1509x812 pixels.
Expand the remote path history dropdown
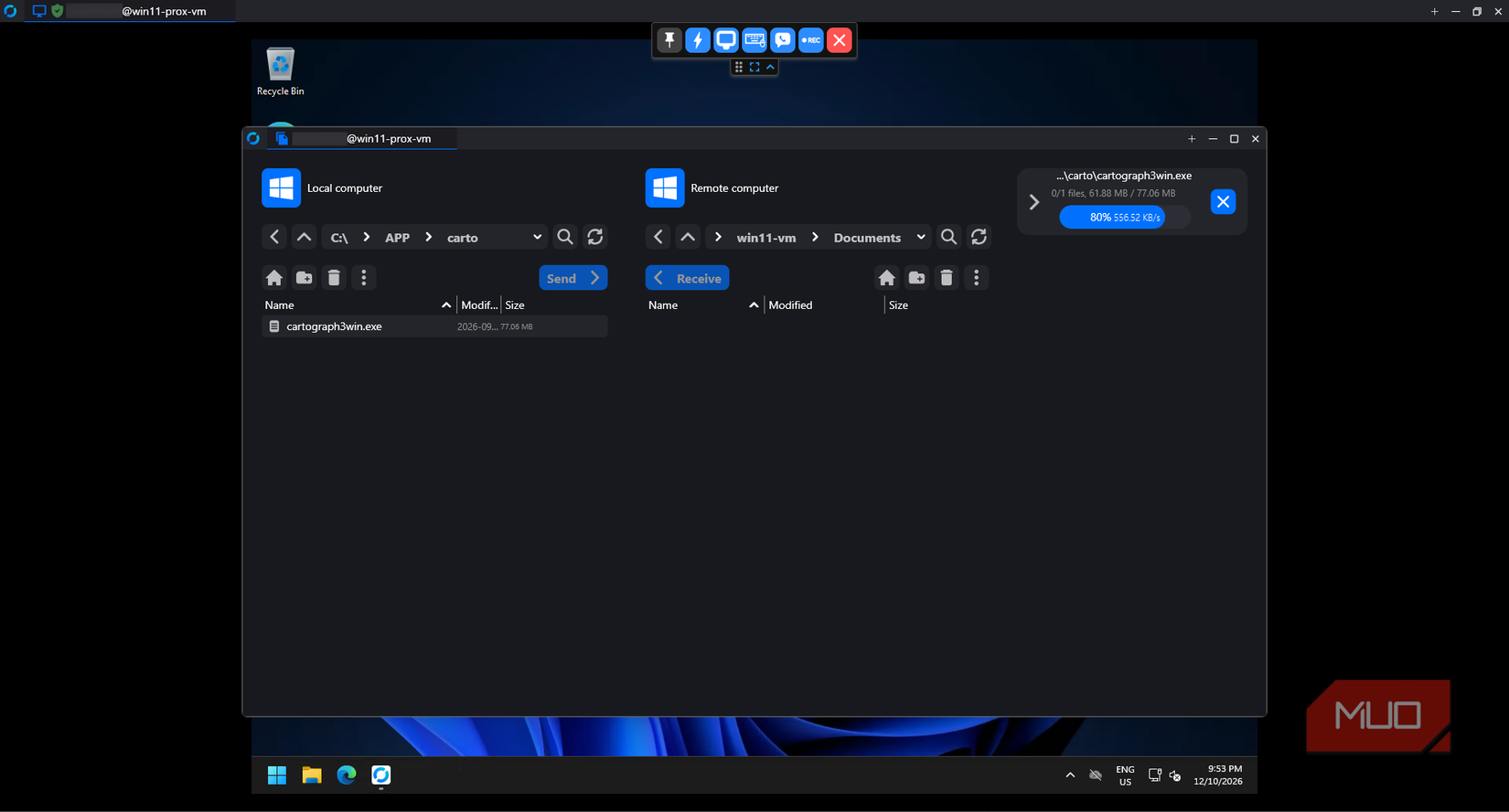click(x=921, y=237)
